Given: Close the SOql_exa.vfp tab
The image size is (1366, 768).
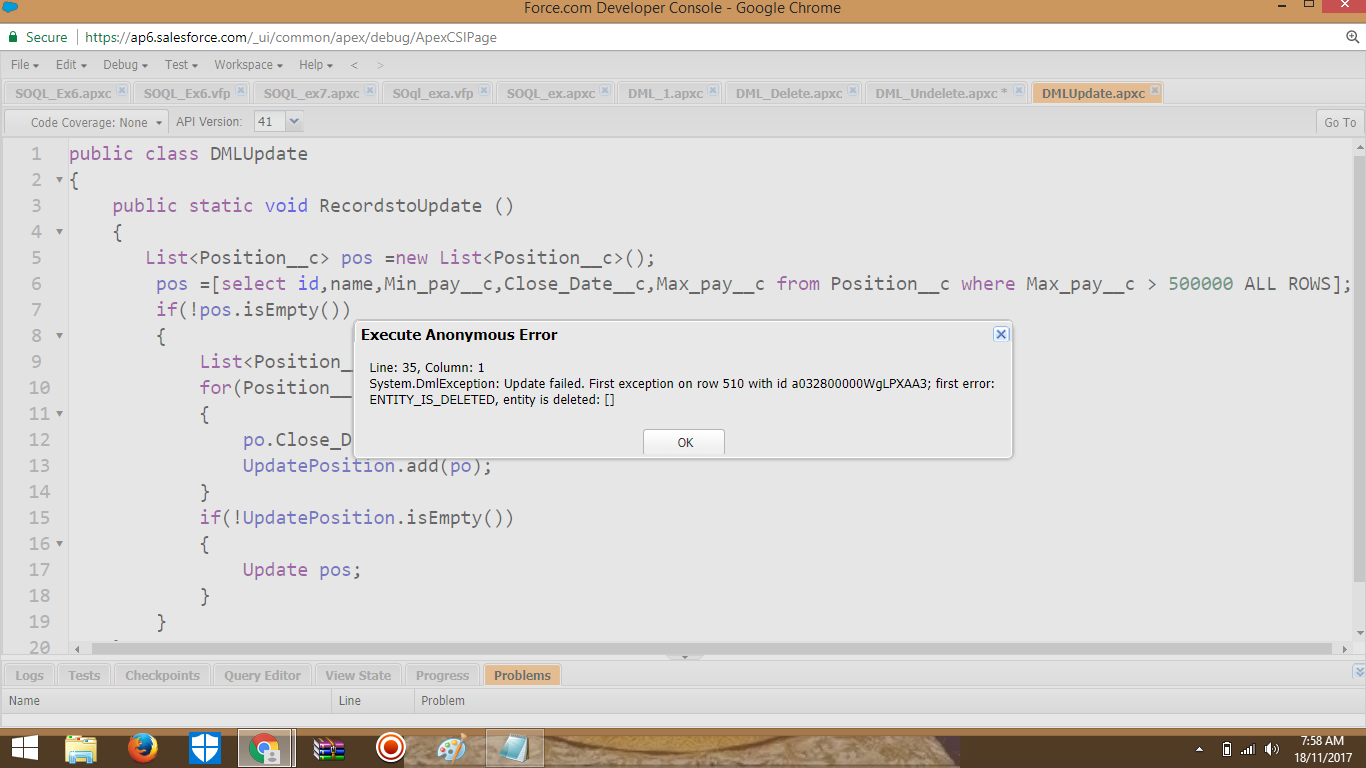Looking at the screenshot, I should point(484,90).
